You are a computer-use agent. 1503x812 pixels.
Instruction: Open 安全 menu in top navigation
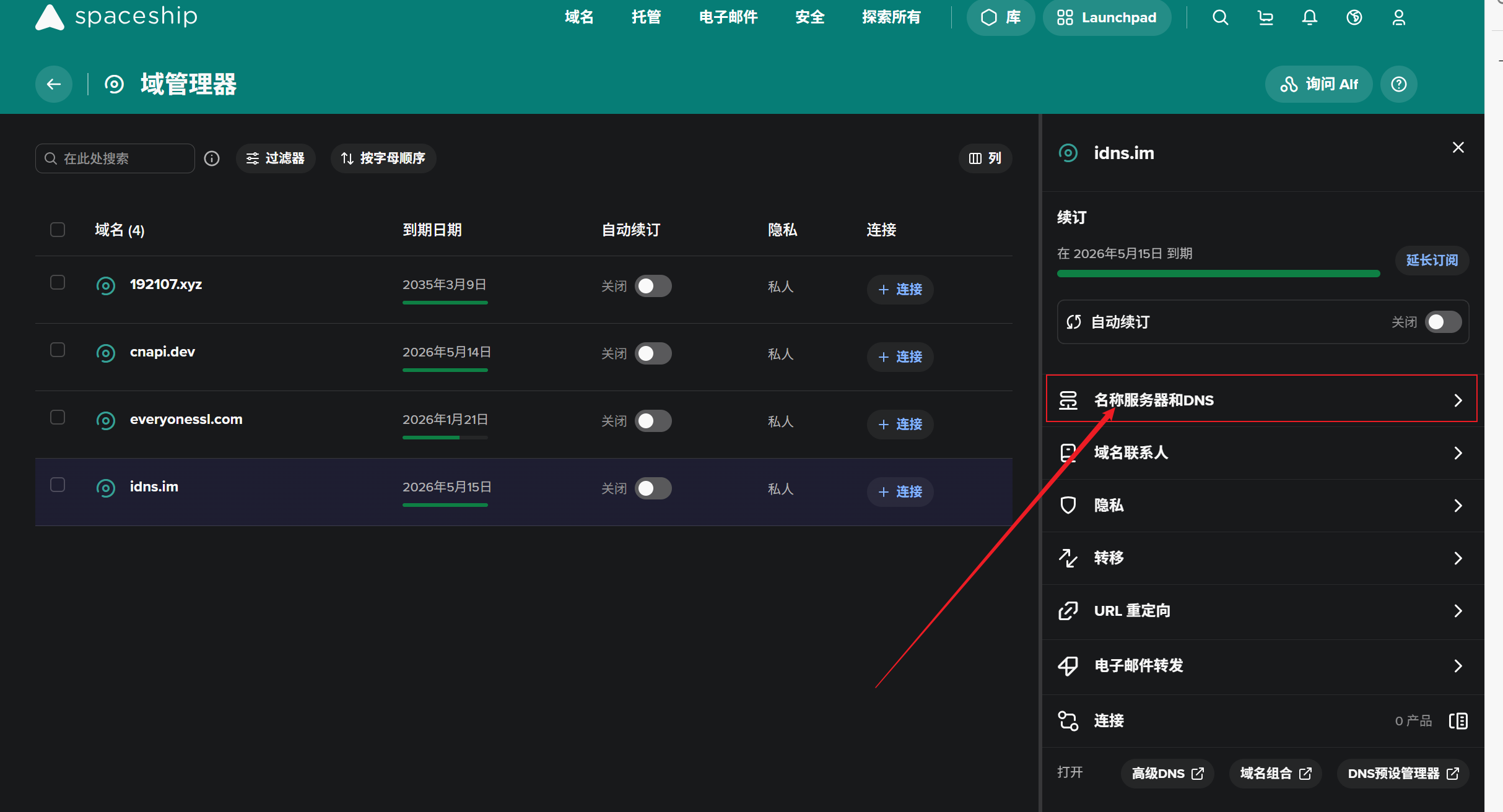(x=810, y=17)
